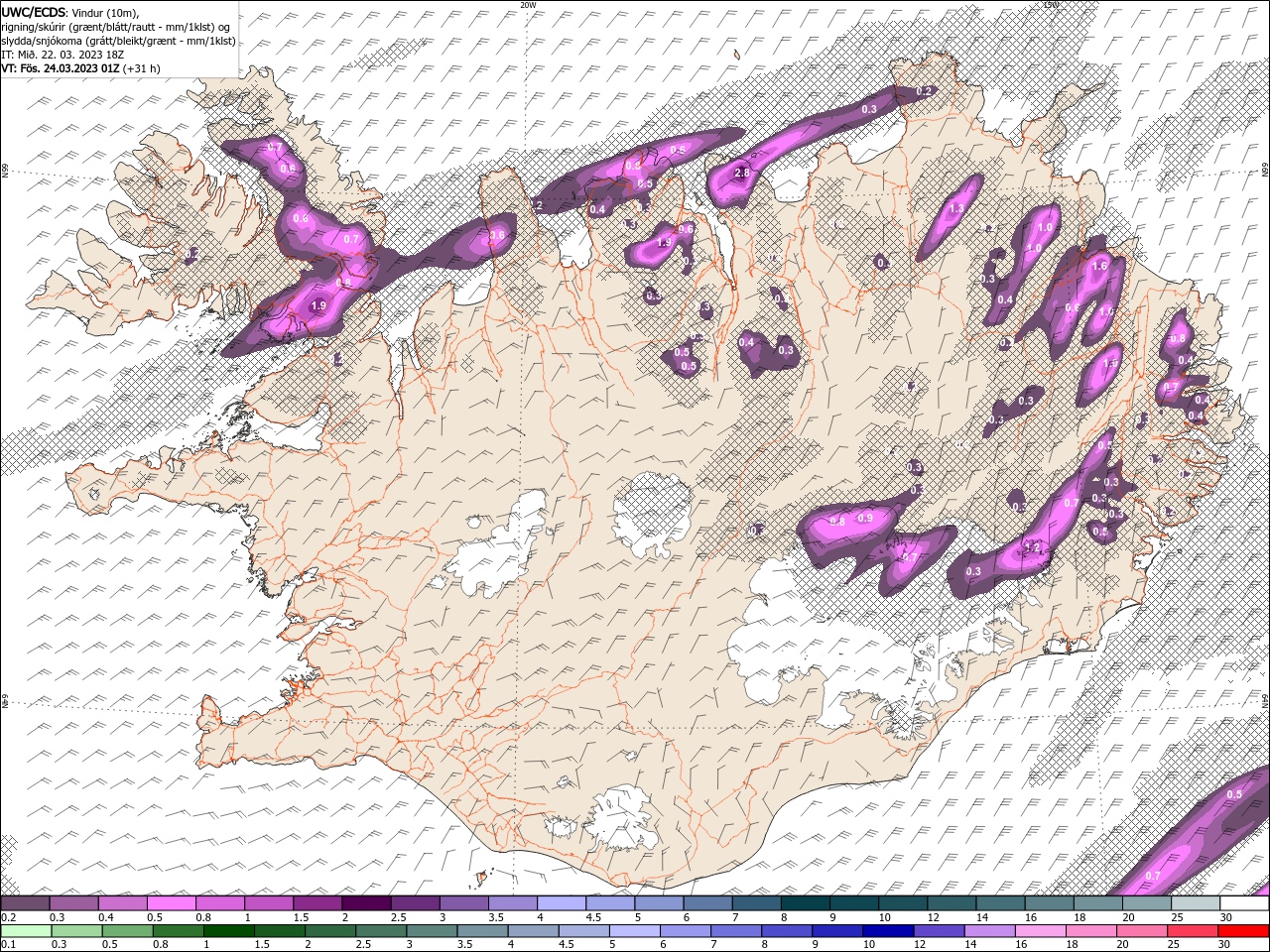Screen dimensions: 1270x952
Task: Click the '20W' longitude label
Action: (528, 5)
